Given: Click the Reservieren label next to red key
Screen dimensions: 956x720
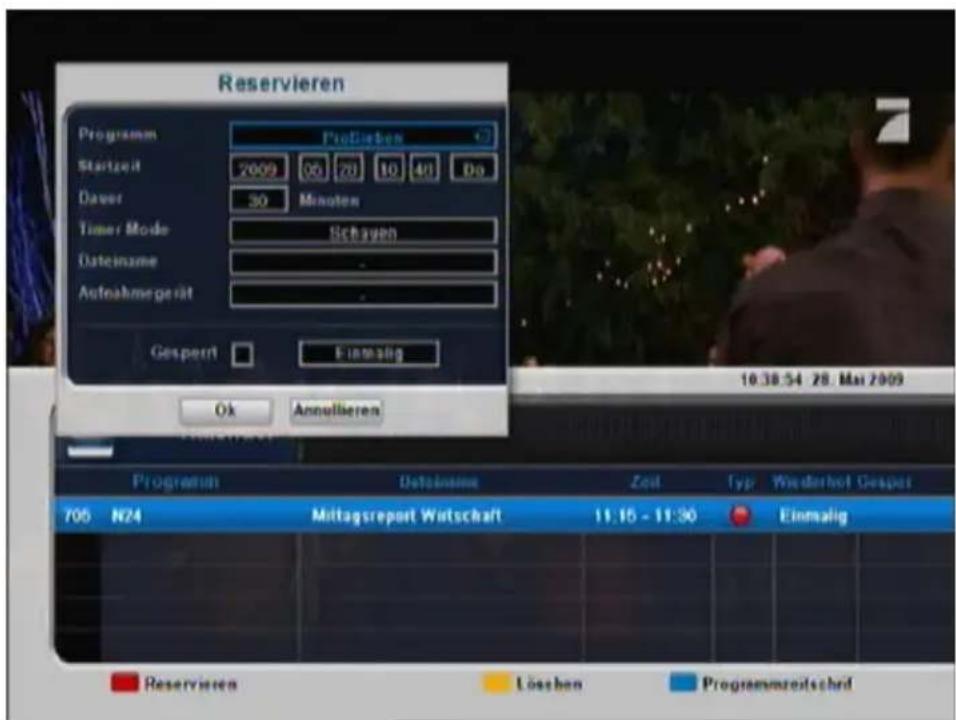Looking at the screenshot, I should 191,684.
